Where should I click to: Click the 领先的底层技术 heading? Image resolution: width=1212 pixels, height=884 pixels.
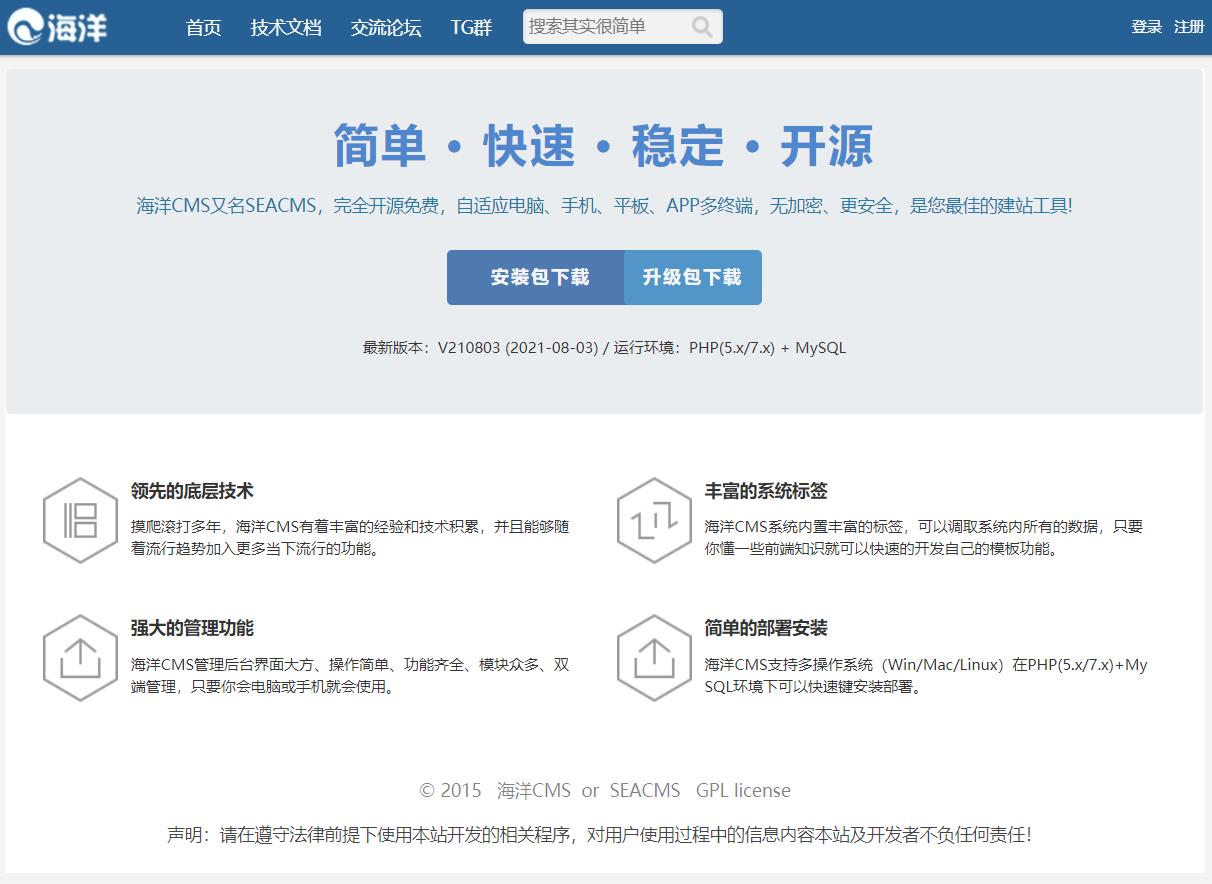pyautogui.click(x=192, y=491)
